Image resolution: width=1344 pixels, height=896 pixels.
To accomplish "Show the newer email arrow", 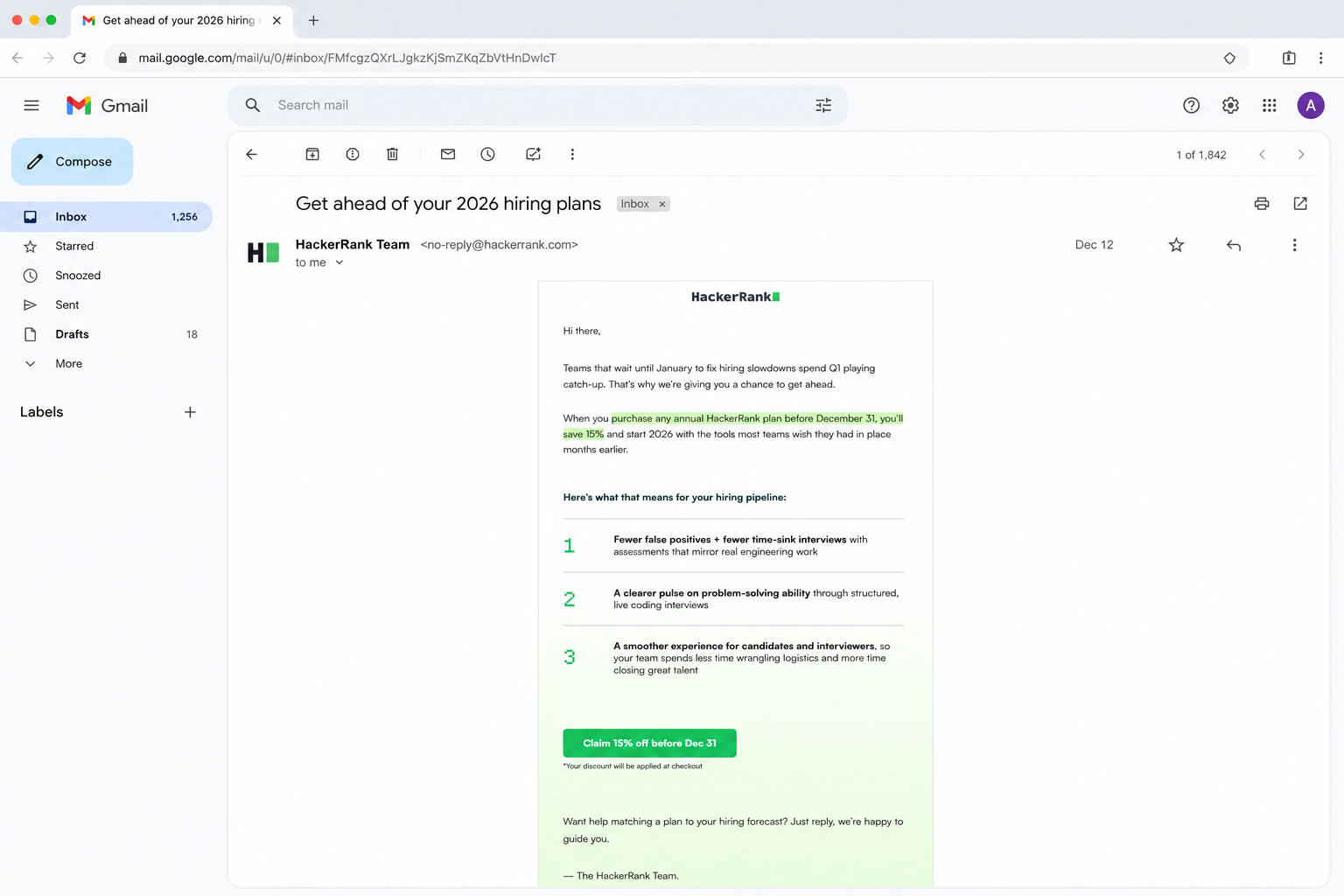I will point(1262,154).
